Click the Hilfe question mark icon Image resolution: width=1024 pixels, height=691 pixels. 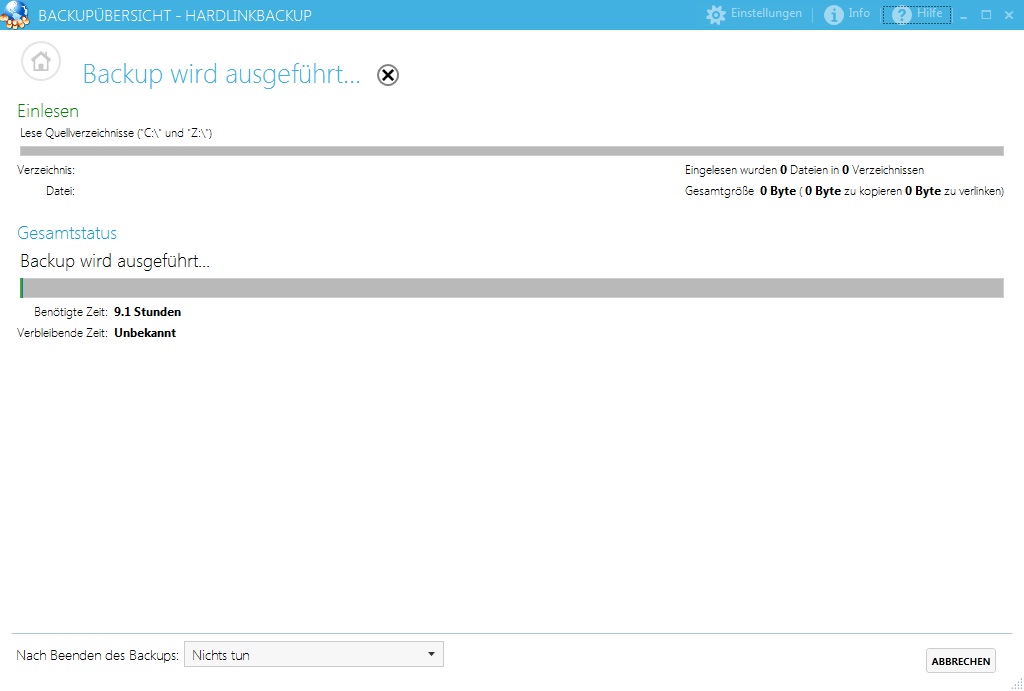click(901, 15)
